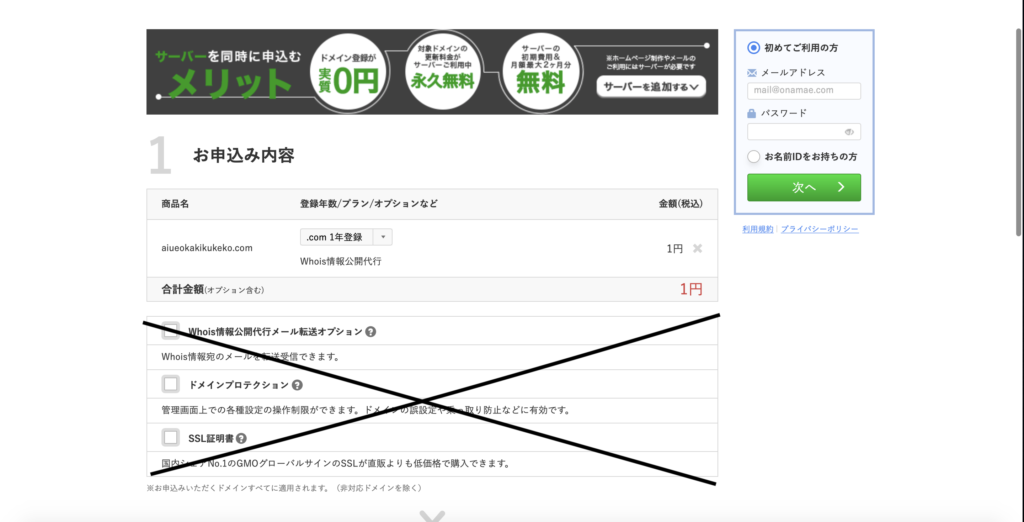This screenshot has width=1024, height=522.
Task: Check SSL証明書 checkbox
Action: pyautogui.click(x=170, y=437)
